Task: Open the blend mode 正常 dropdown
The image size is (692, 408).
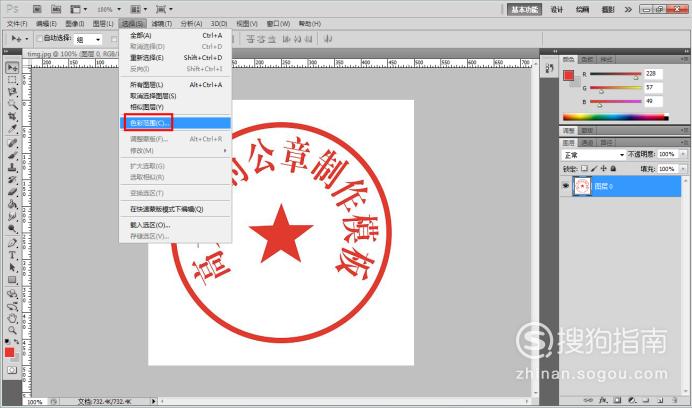Action: point(594,155)
